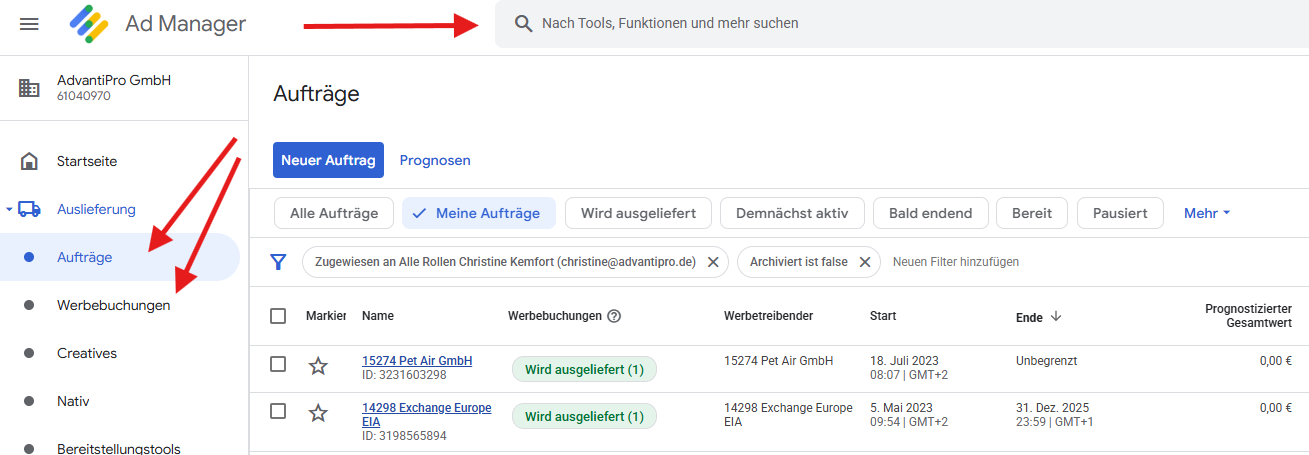1309x455 pixels.
Task: Click the Ende column sort arrow
Action: (x=1055, y=316)
